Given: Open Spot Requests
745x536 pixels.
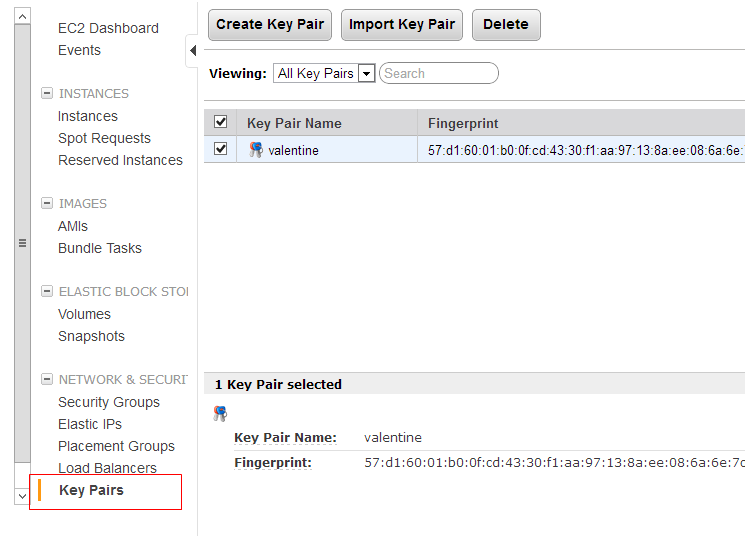Looking at the screenshot, I should click(105, 138).
